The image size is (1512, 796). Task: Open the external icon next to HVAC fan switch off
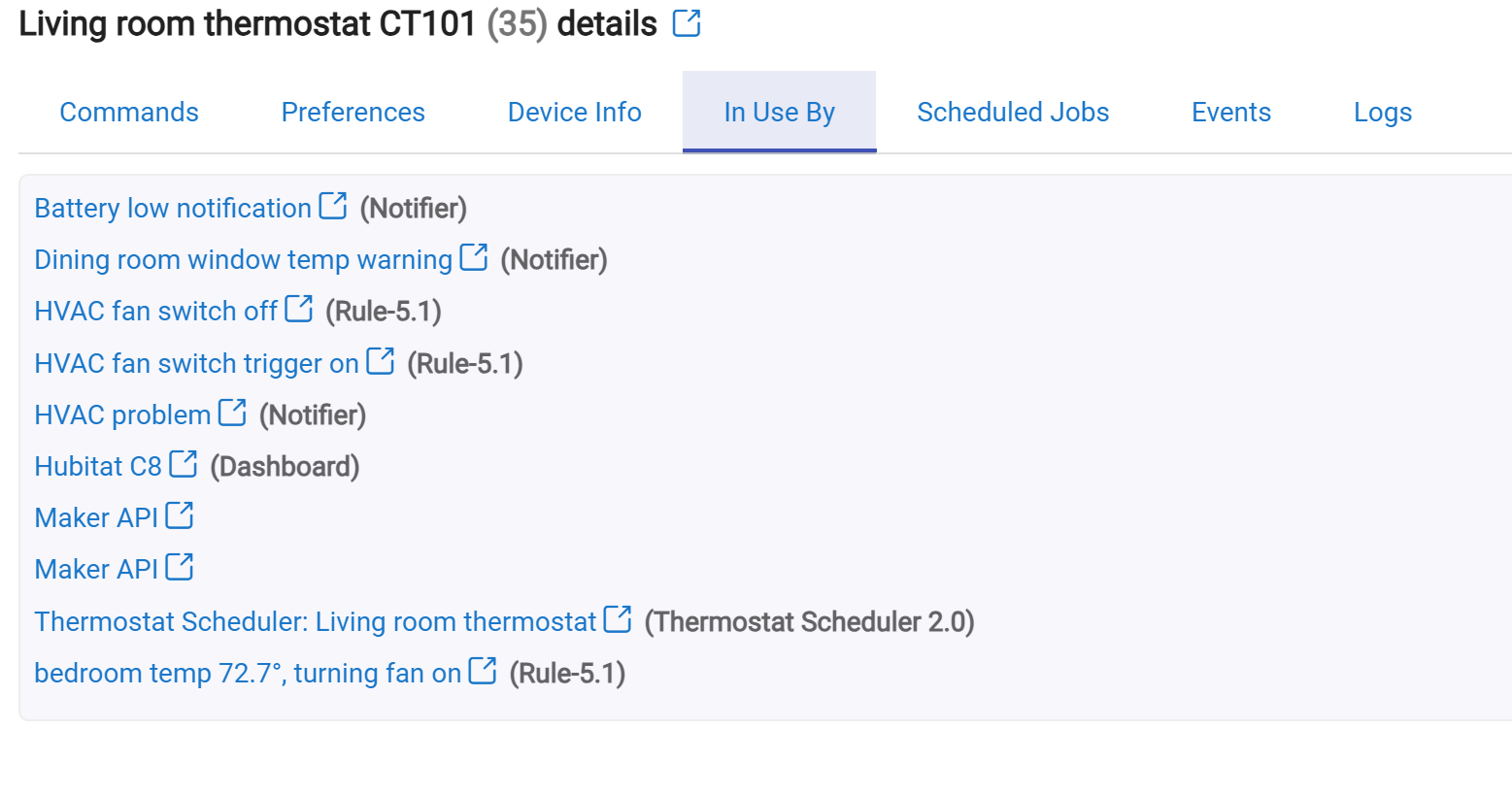299,309
